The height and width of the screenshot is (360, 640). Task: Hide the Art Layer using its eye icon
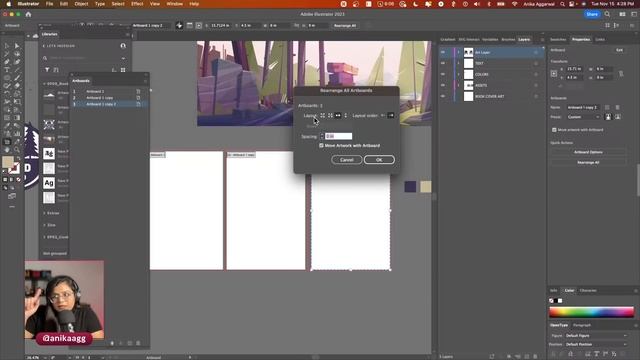coord(443,52)
